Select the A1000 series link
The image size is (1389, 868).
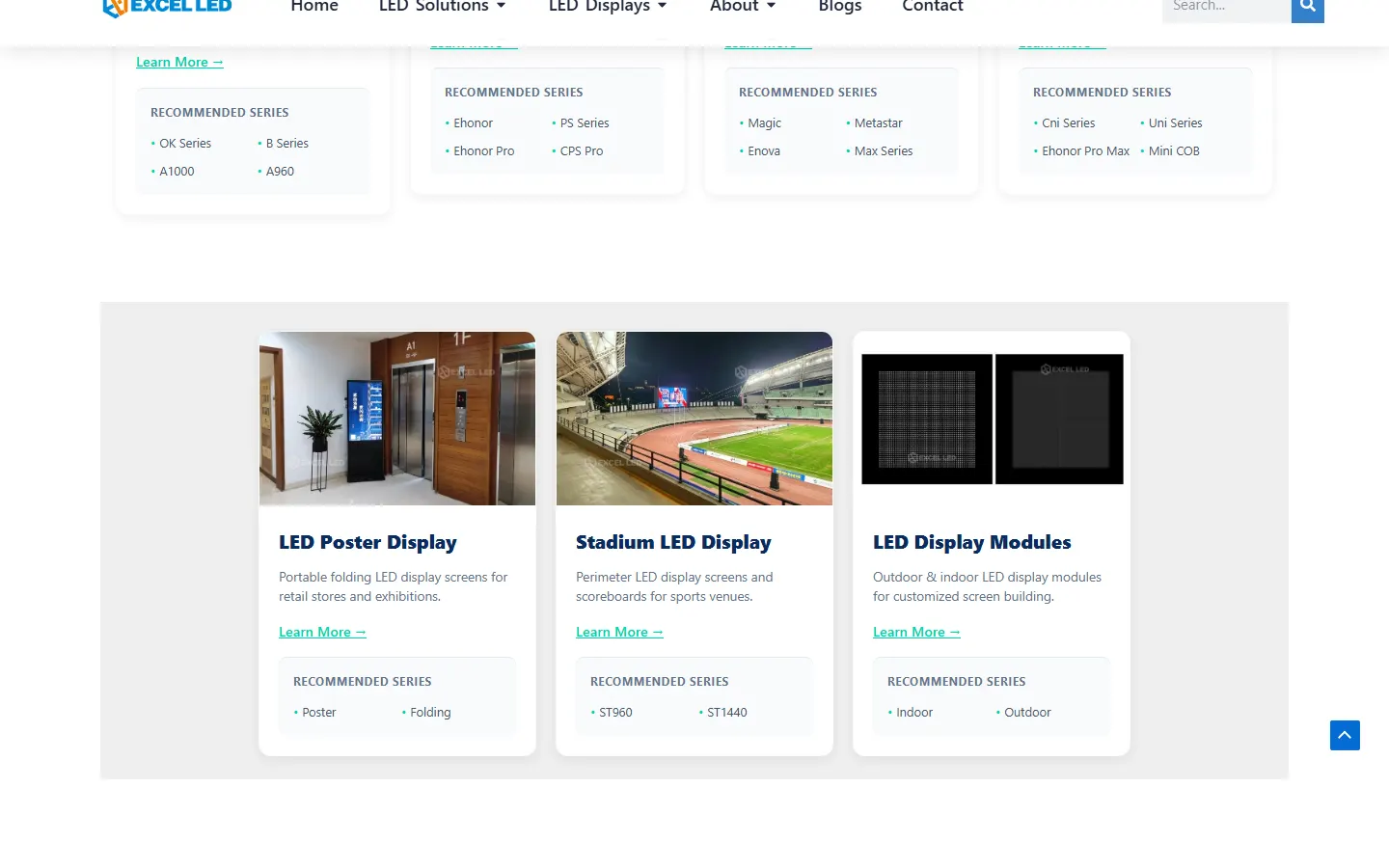pyautogui.click(x=177, y=171)
